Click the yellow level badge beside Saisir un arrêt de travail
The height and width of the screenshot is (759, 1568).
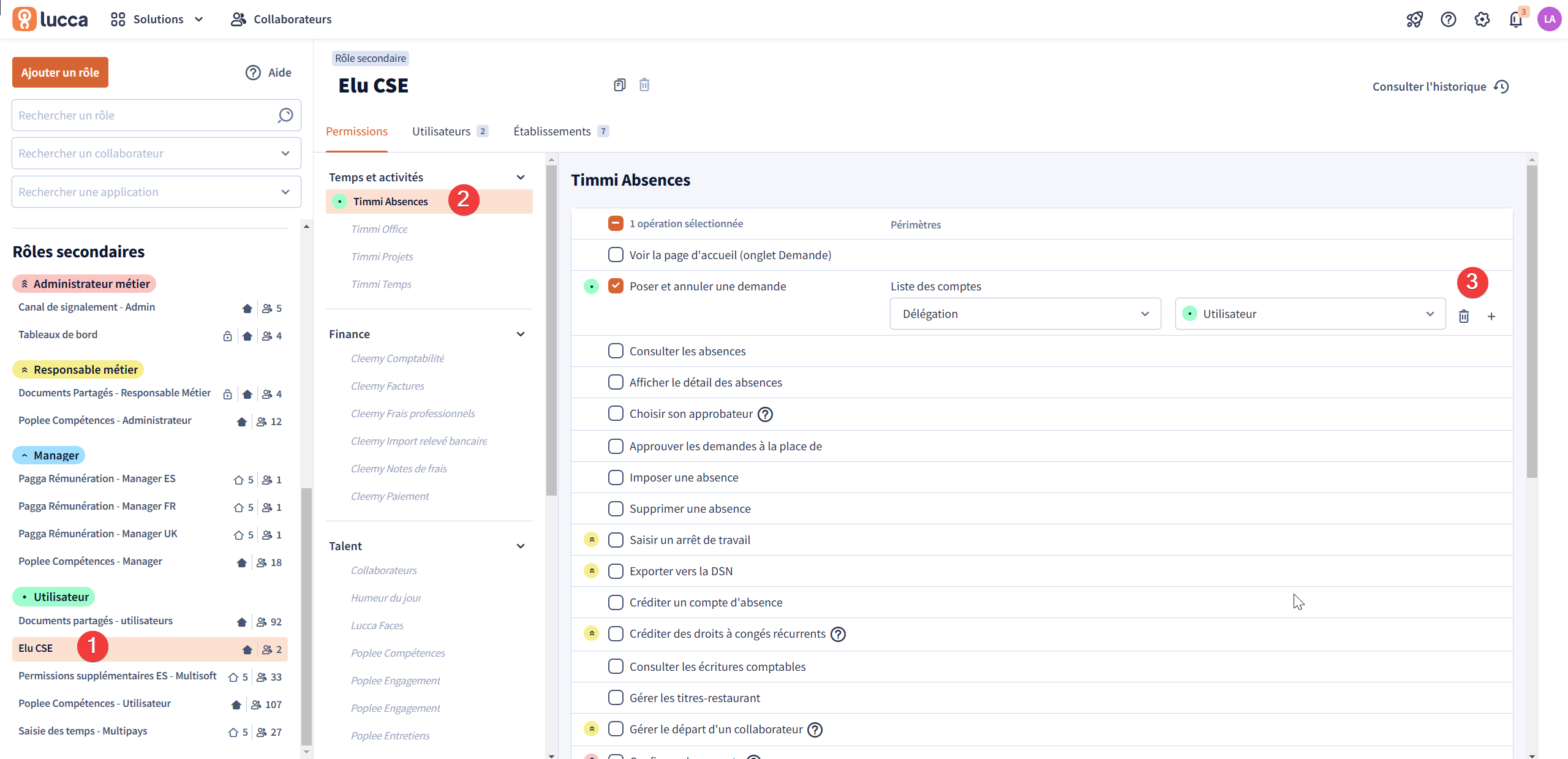pos(591,540)
